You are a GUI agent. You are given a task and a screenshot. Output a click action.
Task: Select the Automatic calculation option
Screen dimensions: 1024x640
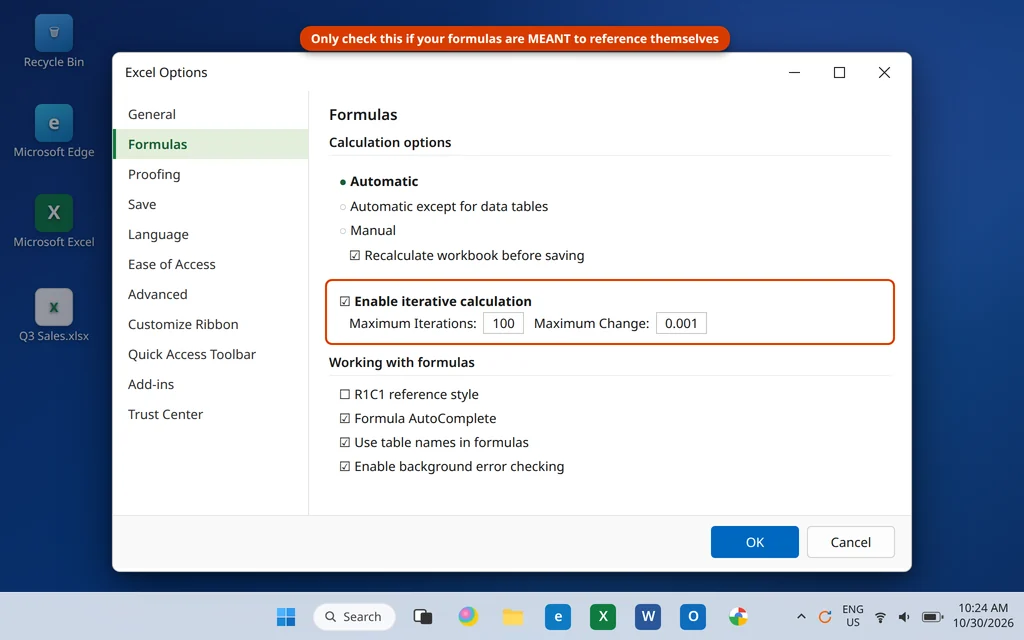[x=379, y=182]
